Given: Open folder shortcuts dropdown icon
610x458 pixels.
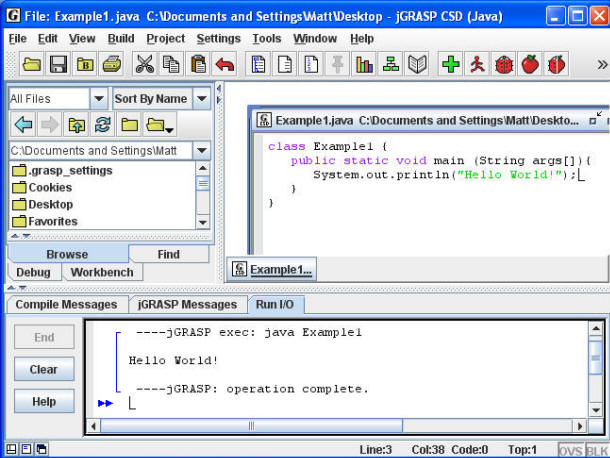Looking at the screenshot, I should tap(160, 125).
